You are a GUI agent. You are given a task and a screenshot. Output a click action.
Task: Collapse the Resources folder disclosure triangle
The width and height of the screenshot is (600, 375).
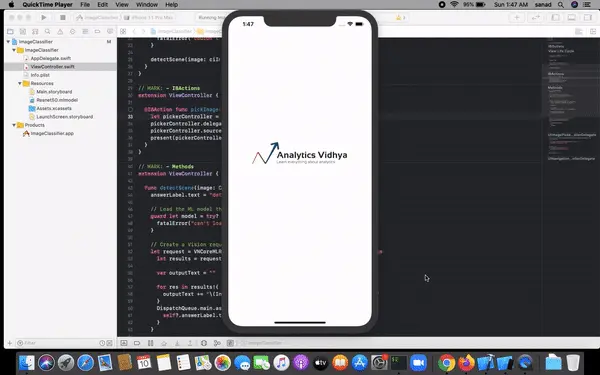pos(20,83)
